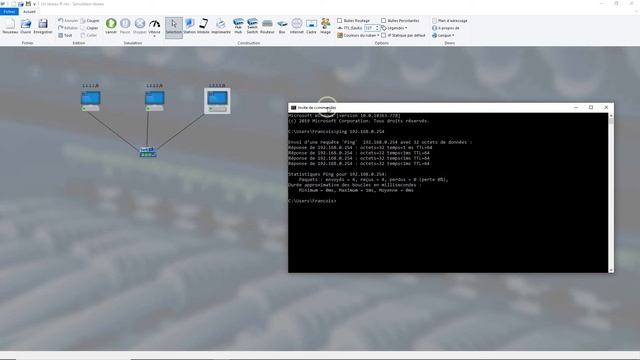The image size is (640, 360).
Task: Click the quick access open icon in the title bar
Action: point(21,4)
